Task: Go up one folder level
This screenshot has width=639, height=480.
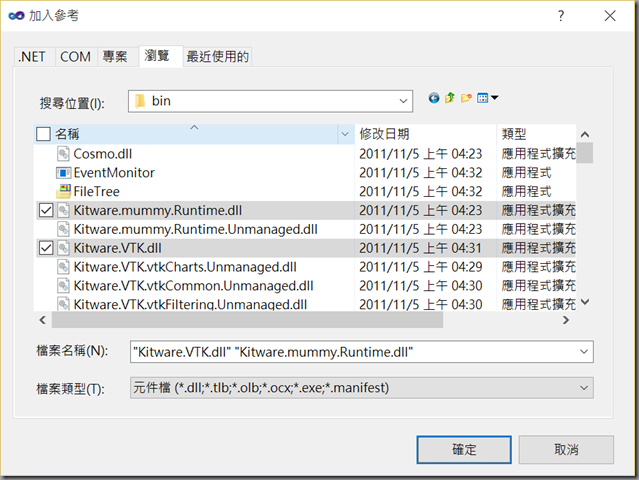Action: coord(450,98)
